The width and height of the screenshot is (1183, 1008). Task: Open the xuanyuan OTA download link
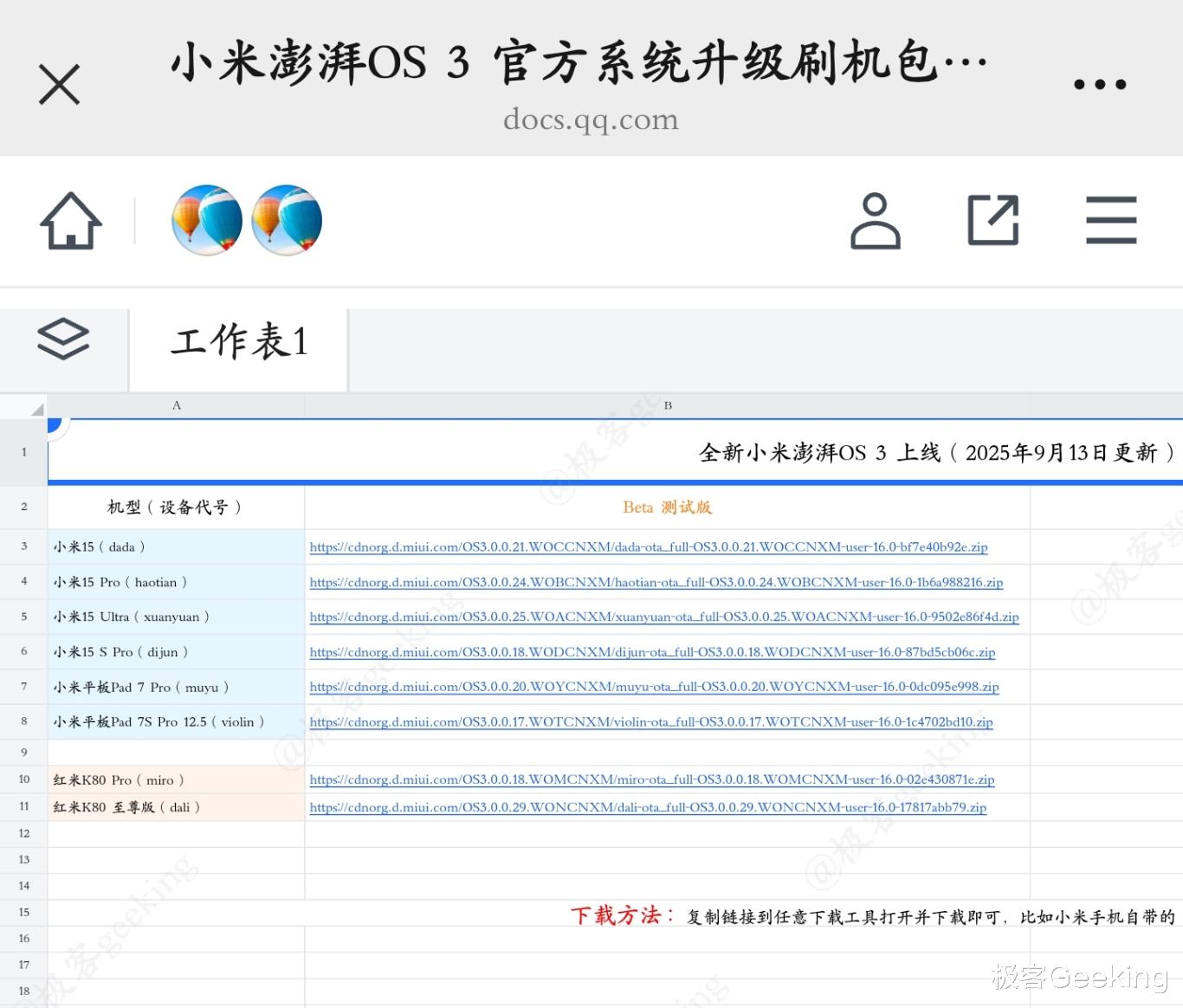pyautogui.click(x=664, y=617)
